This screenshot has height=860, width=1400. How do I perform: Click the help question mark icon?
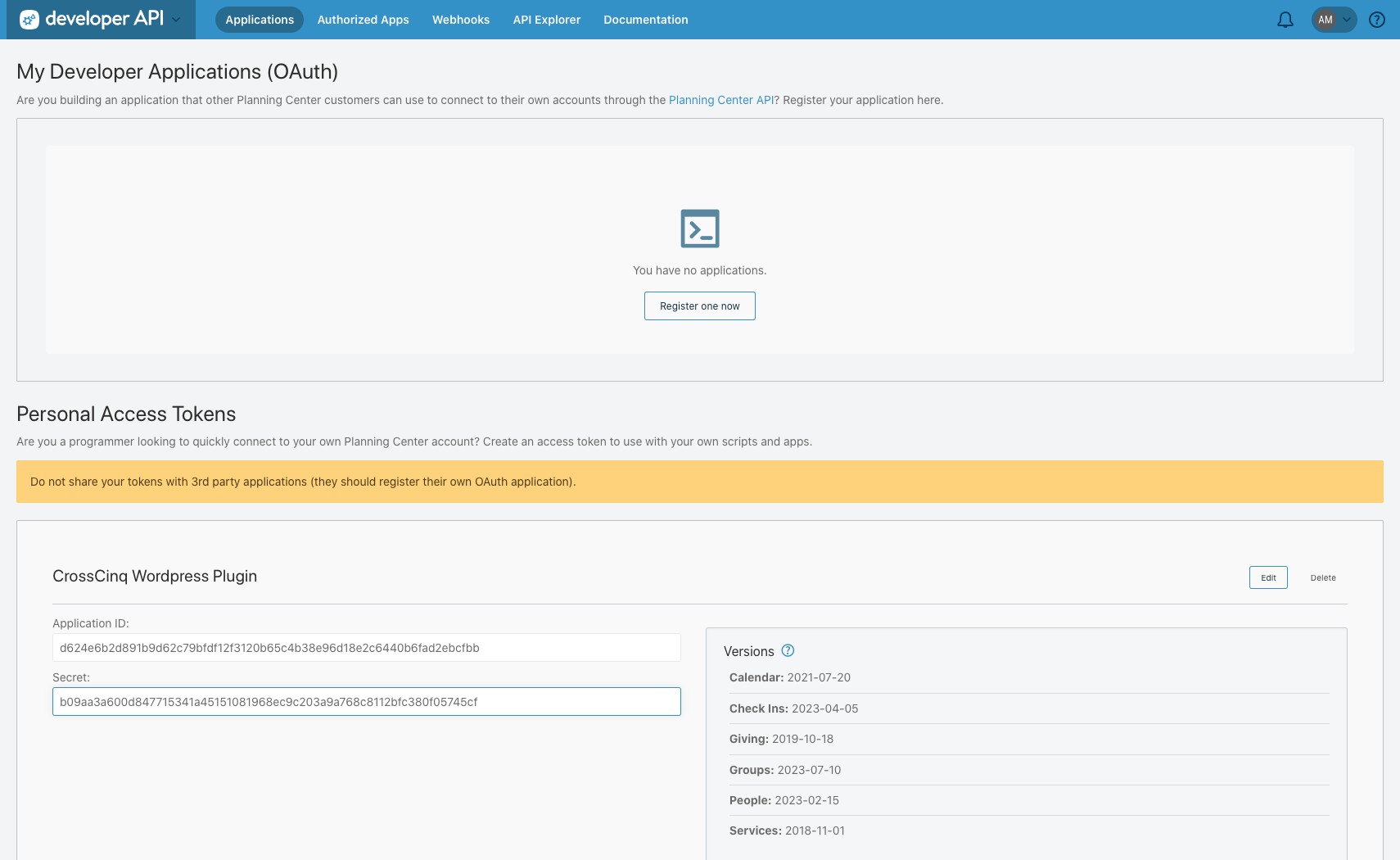[x=1377, y=20]
